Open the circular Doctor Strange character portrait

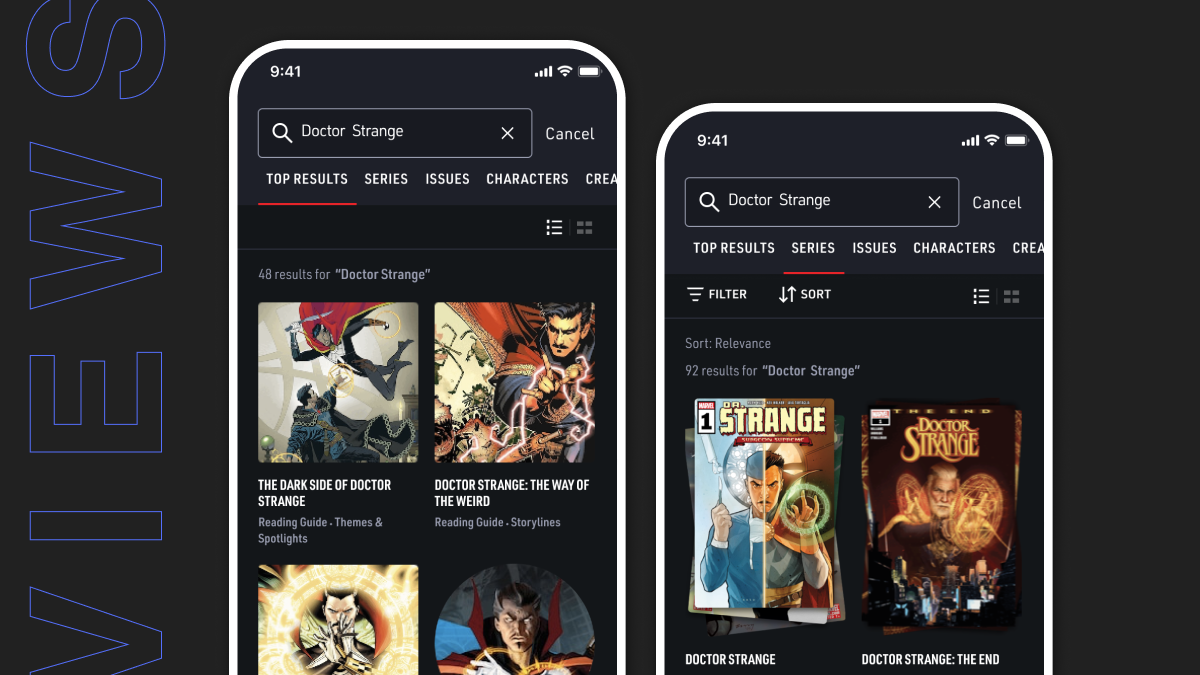(x=515, y=620)
